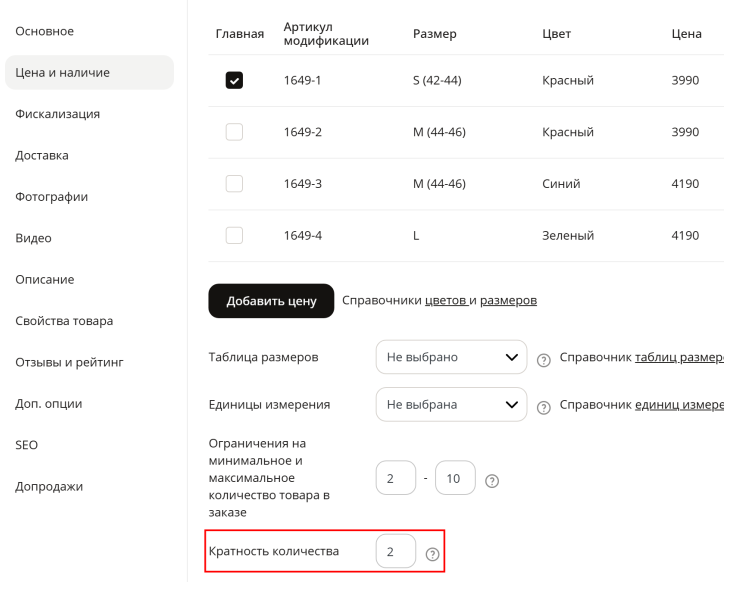Click the Цвет column header

[x=556, y=34]
